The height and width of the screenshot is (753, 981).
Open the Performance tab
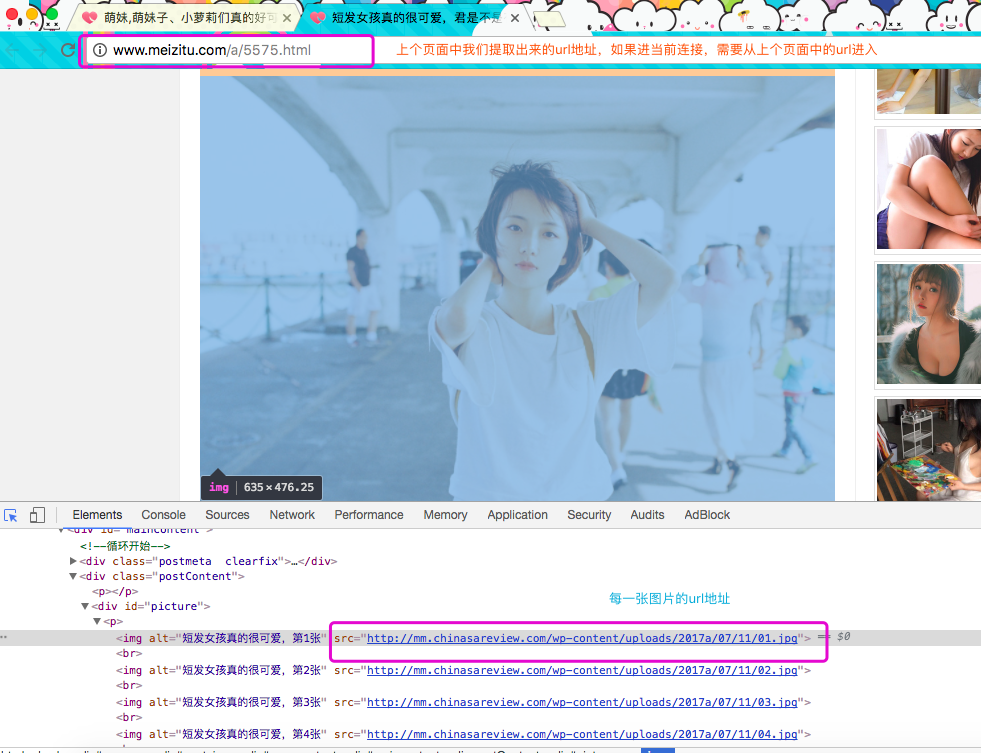(x=369, y=515)
